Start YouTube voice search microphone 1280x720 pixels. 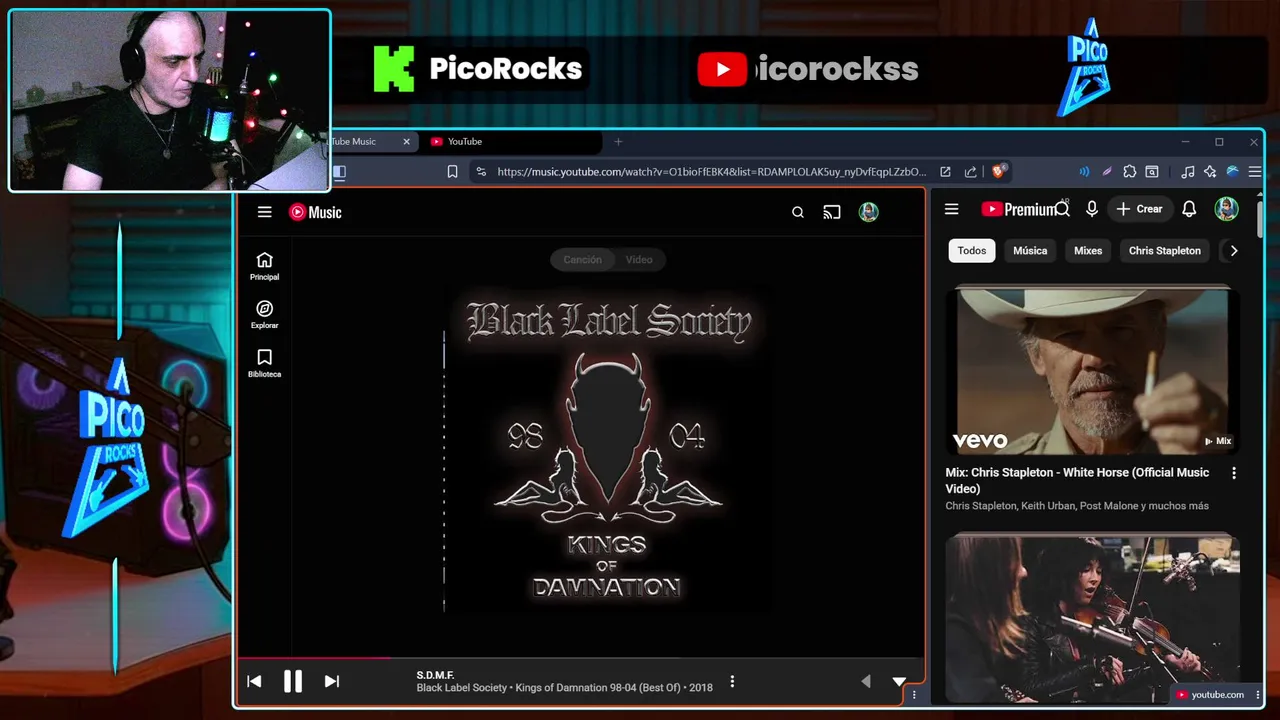coord(1092,209)
